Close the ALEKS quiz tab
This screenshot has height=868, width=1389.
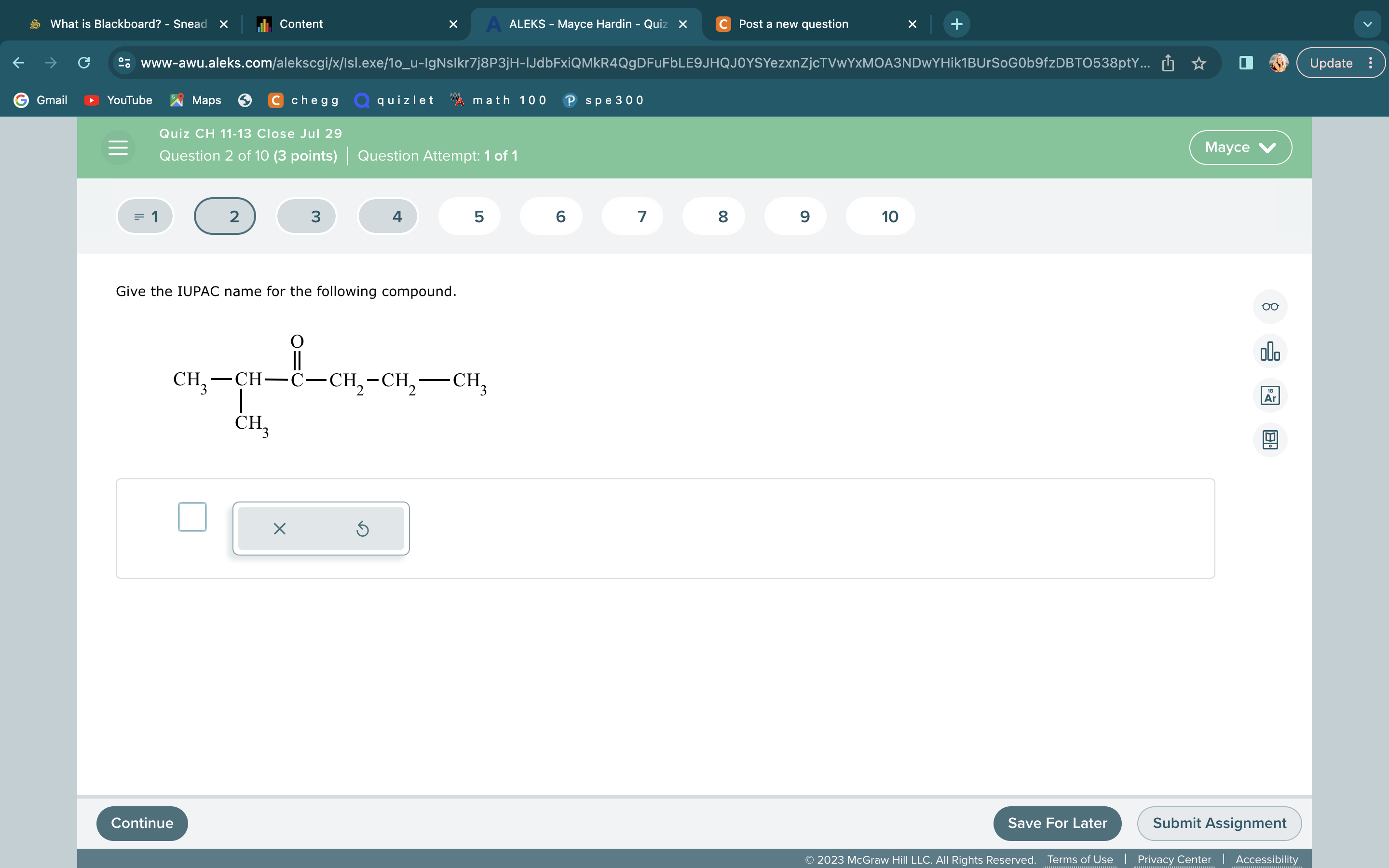(x=682, y=24)
